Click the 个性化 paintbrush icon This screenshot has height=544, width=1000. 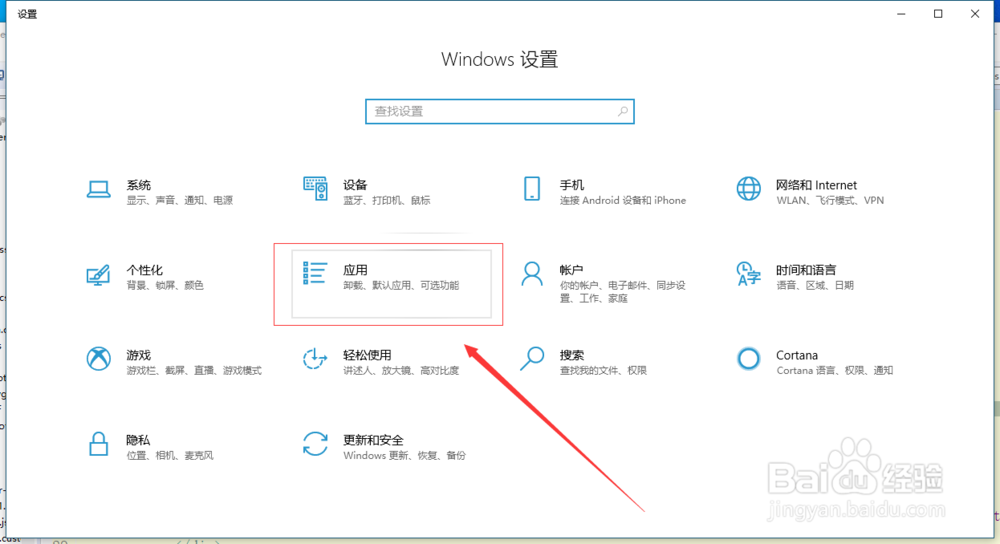tap(98, 275)
